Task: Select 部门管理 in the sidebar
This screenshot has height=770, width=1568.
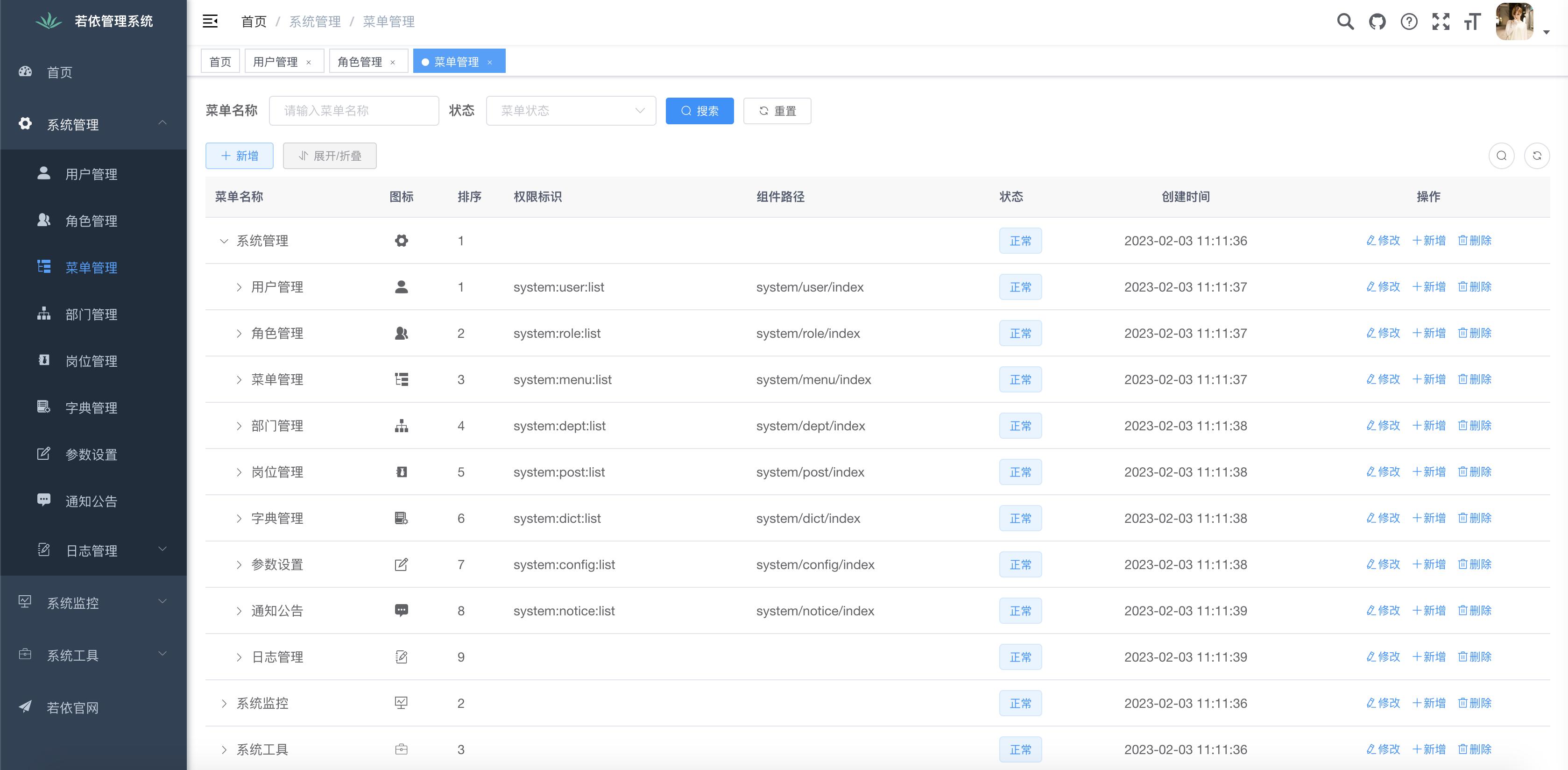Action: 92,314
